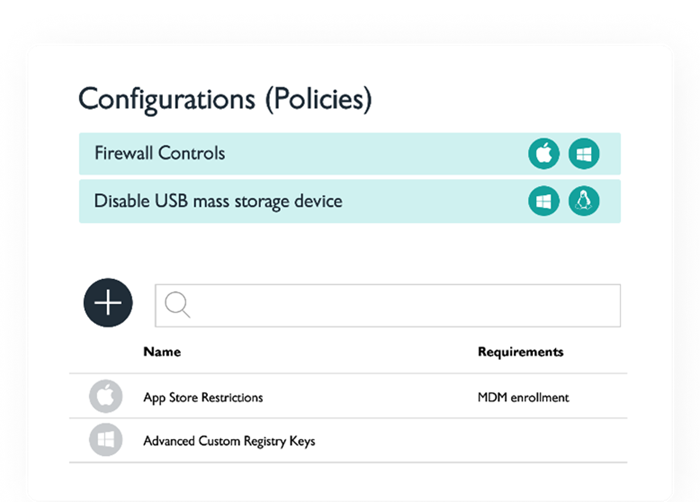The image size is (700, 502).
Task: Click the Apple icon on Firewall Controls
Action: [544, 154]
